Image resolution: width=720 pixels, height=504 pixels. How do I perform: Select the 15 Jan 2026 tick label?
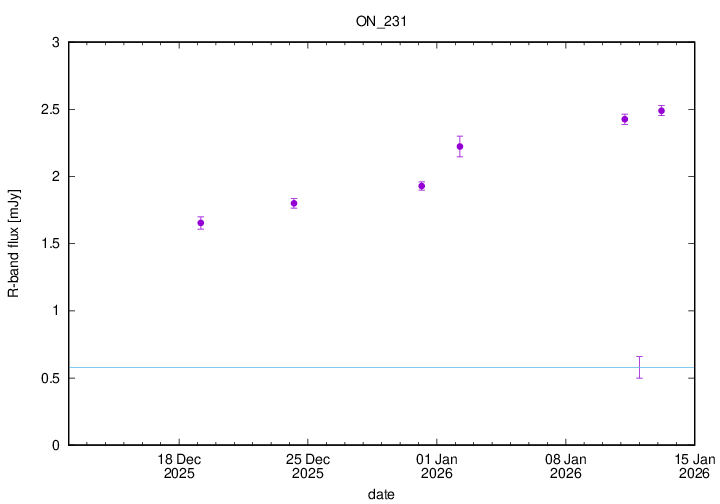[x=694, y=466]
